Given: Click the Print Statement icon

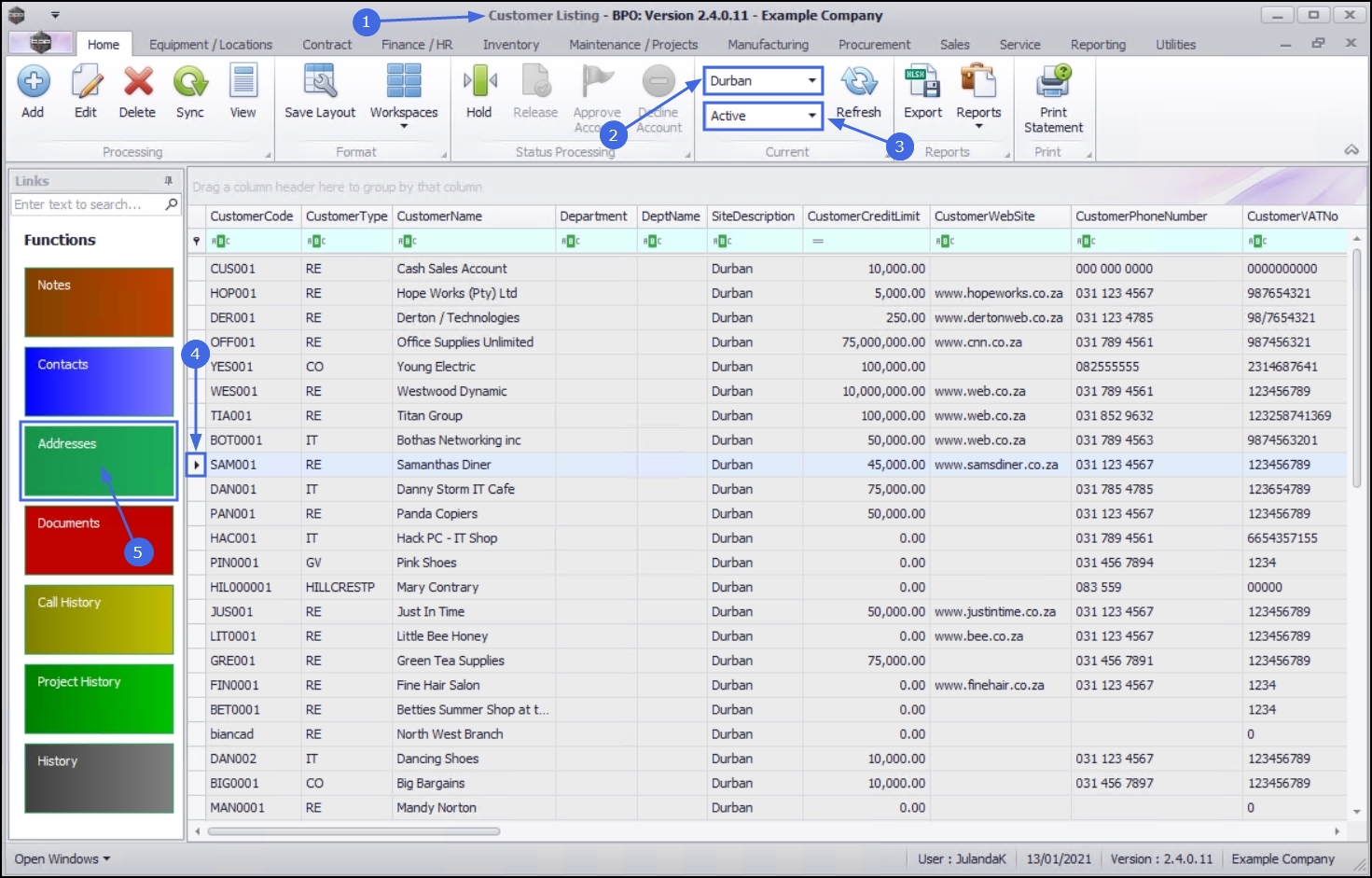Looking at the screenshot, I should [1054, 82].
